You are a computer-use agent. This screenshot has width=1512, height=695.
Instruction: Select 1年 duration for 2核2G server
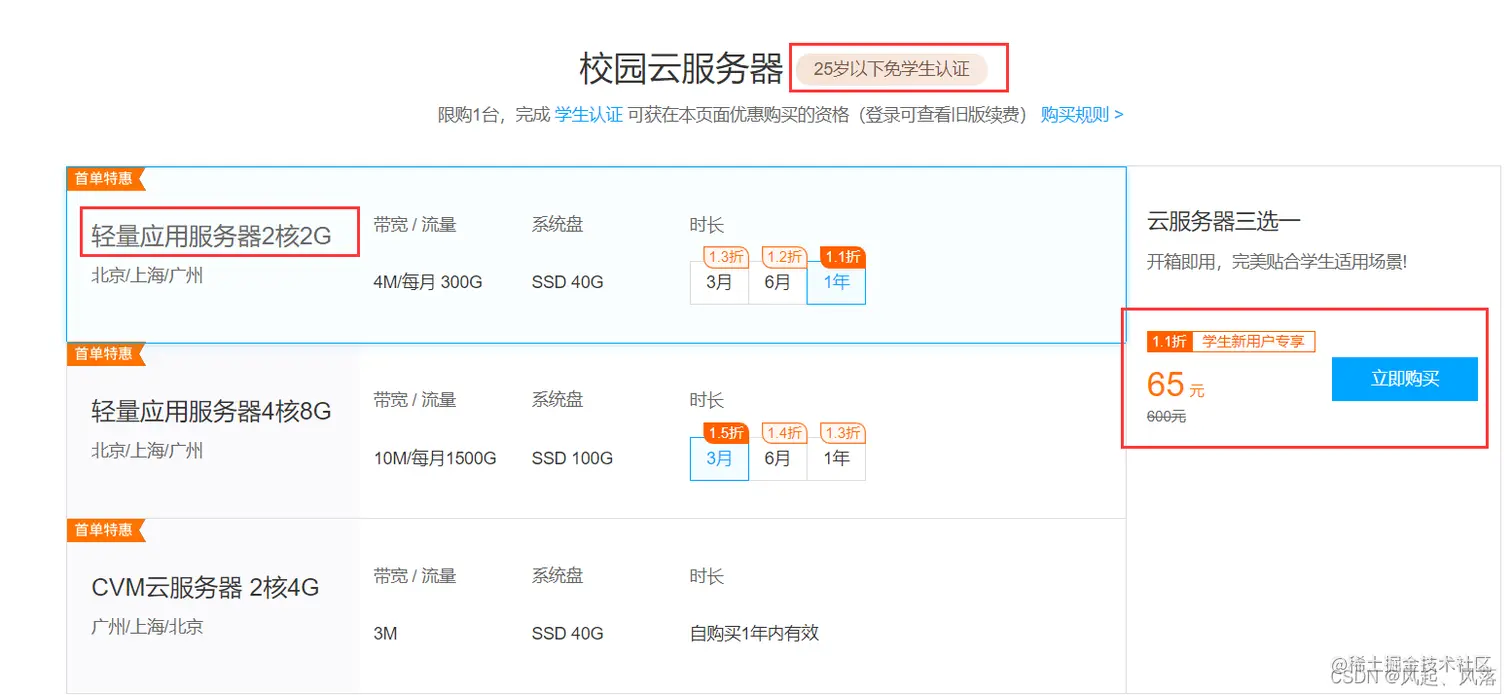(836, 282)
